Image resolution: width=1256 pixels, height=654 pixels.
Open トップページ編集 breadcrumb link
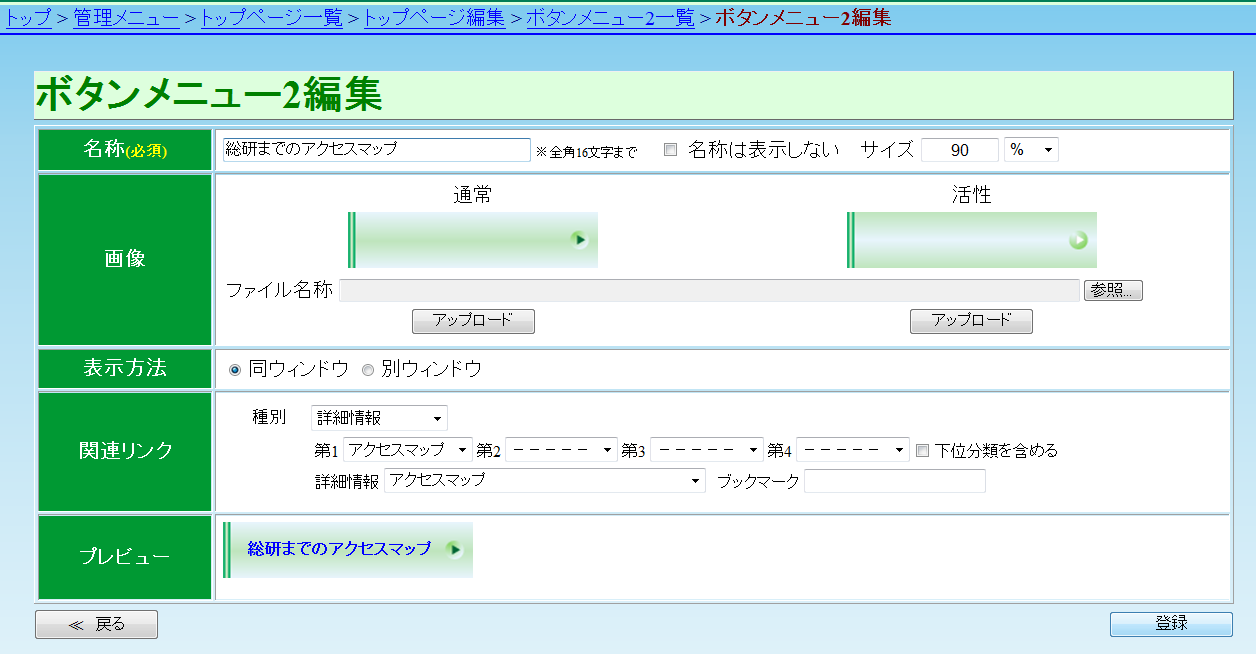[x=434, y=17]
